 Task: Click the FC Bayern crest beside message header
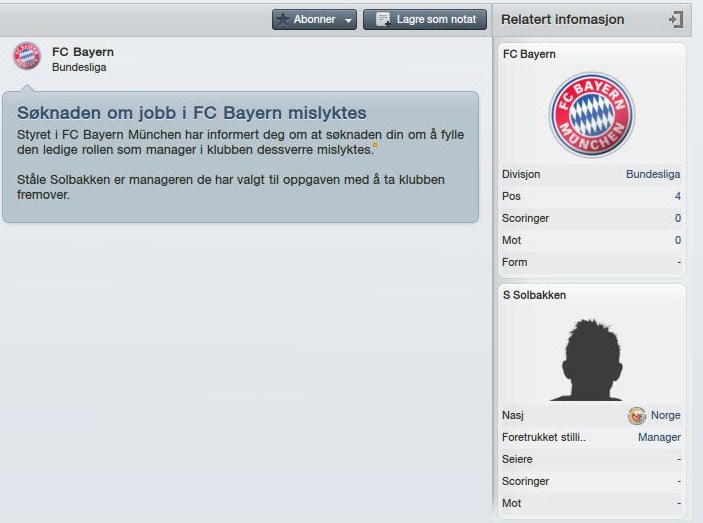27,56
